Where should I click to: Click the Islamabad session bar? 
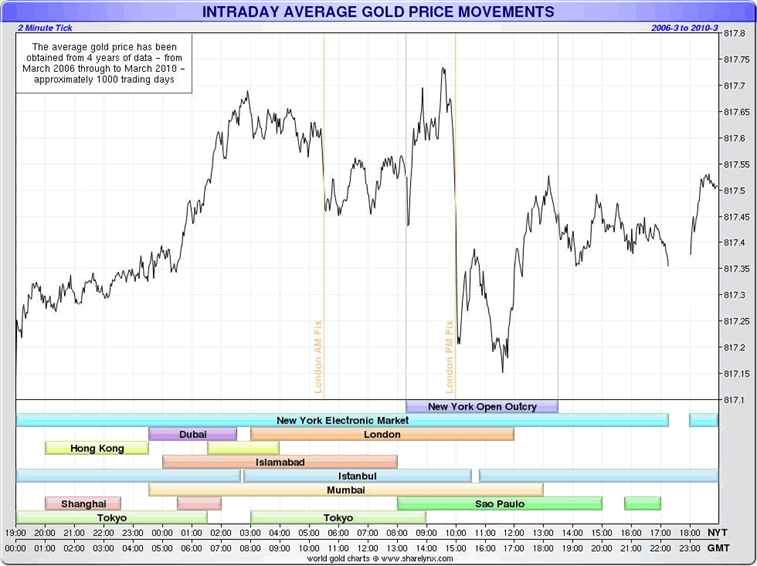click(x=279, y=462)
